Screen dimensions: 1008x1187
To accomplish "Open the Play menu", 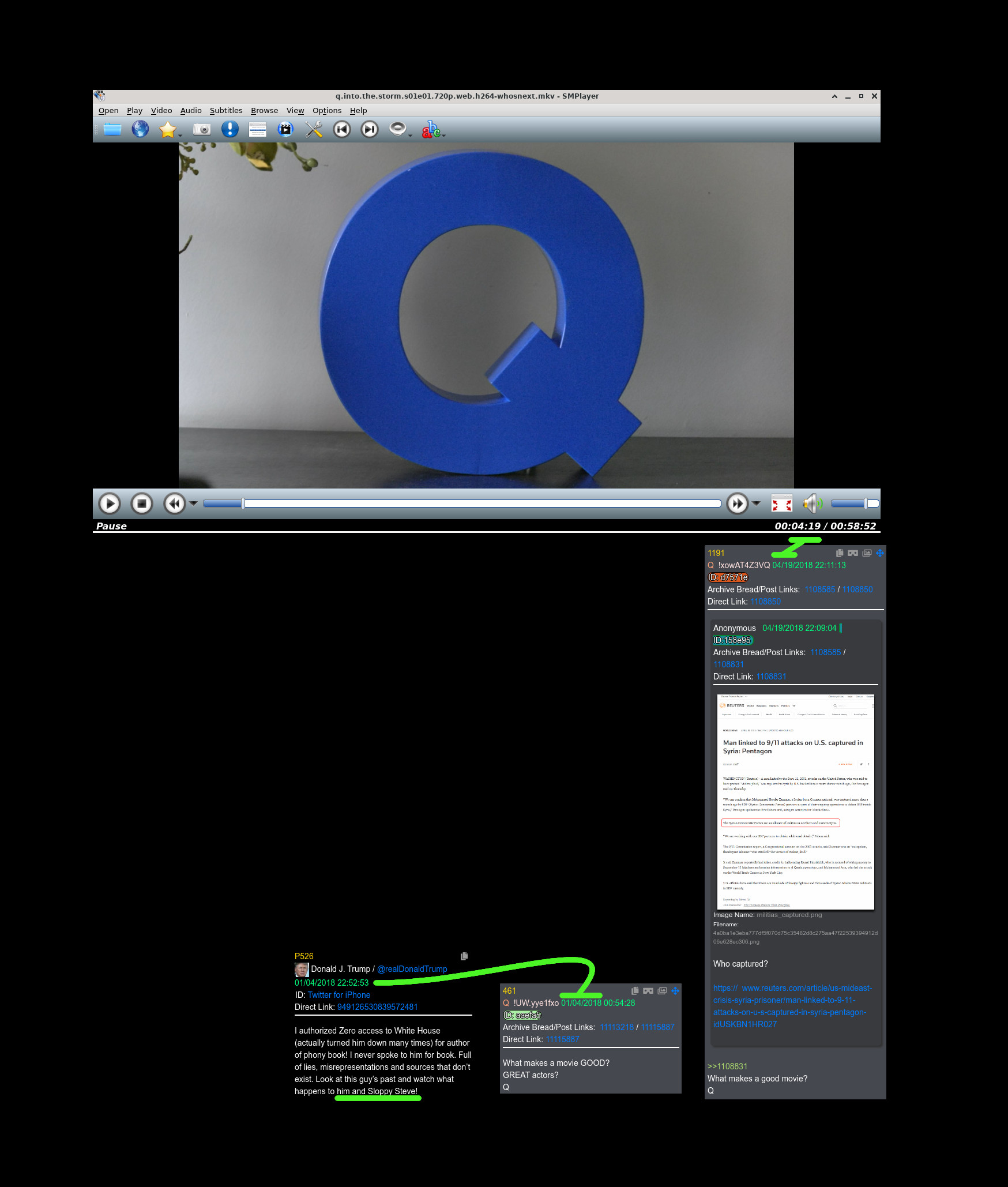I will [134, 110].
